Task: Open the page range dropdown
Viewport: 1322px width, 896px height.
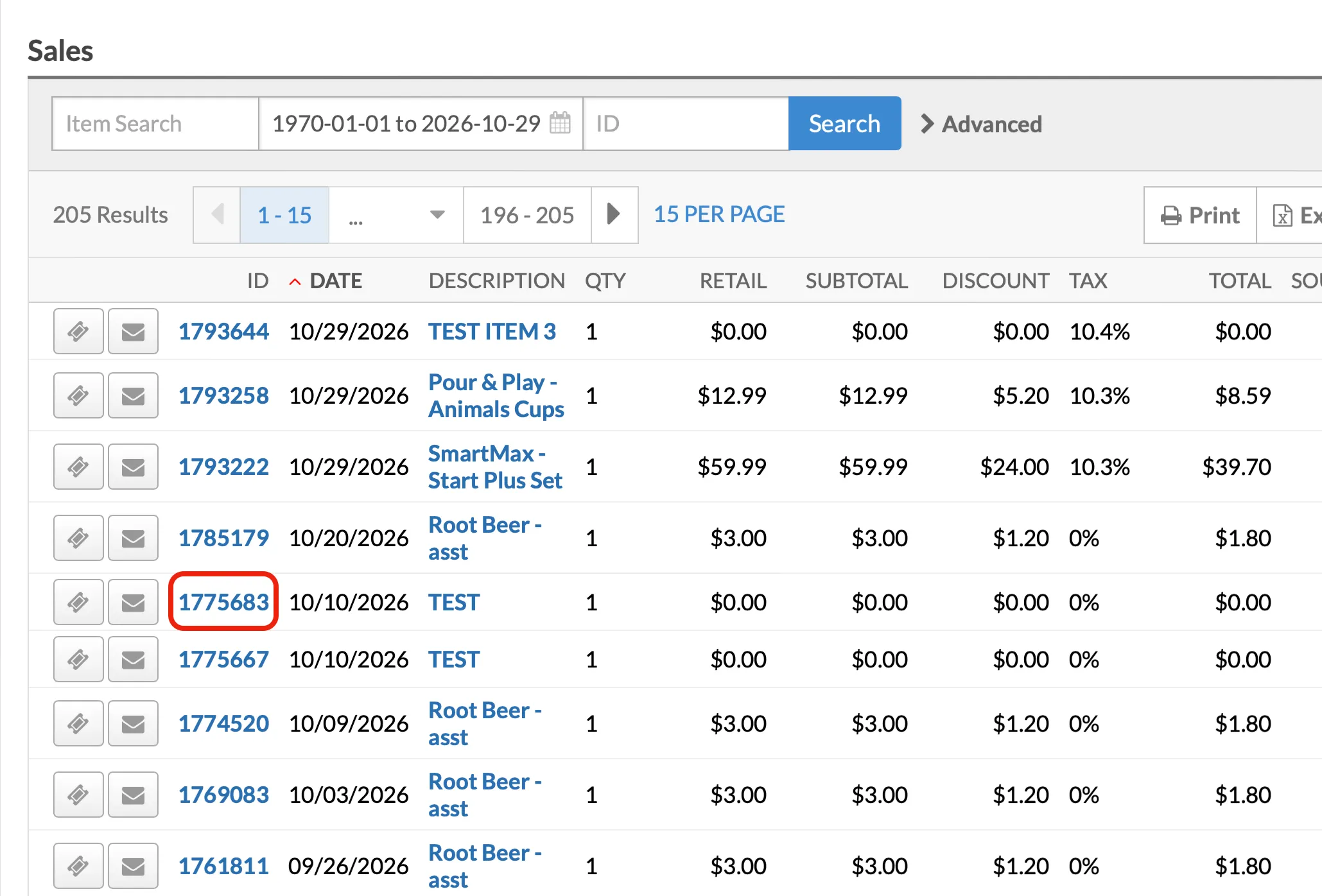Action: (396, 215)
